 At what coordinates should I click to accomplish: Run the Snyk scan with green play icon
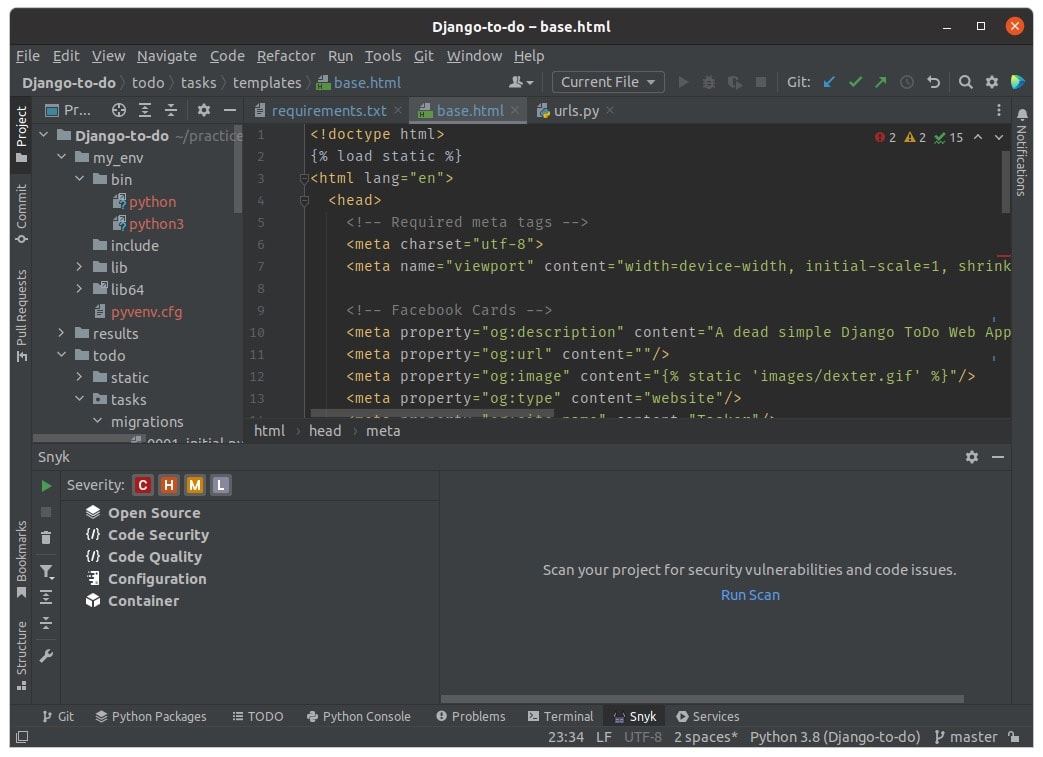click(x=46, y=486)
